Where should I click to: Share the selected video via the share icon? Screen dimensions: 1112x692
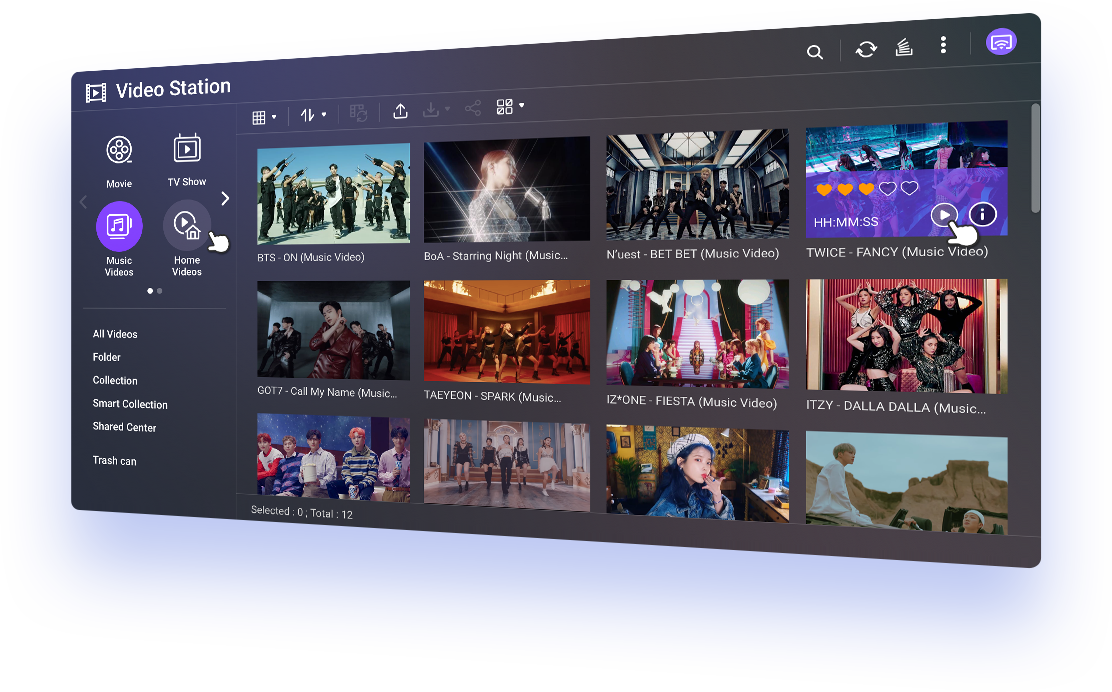472,108
